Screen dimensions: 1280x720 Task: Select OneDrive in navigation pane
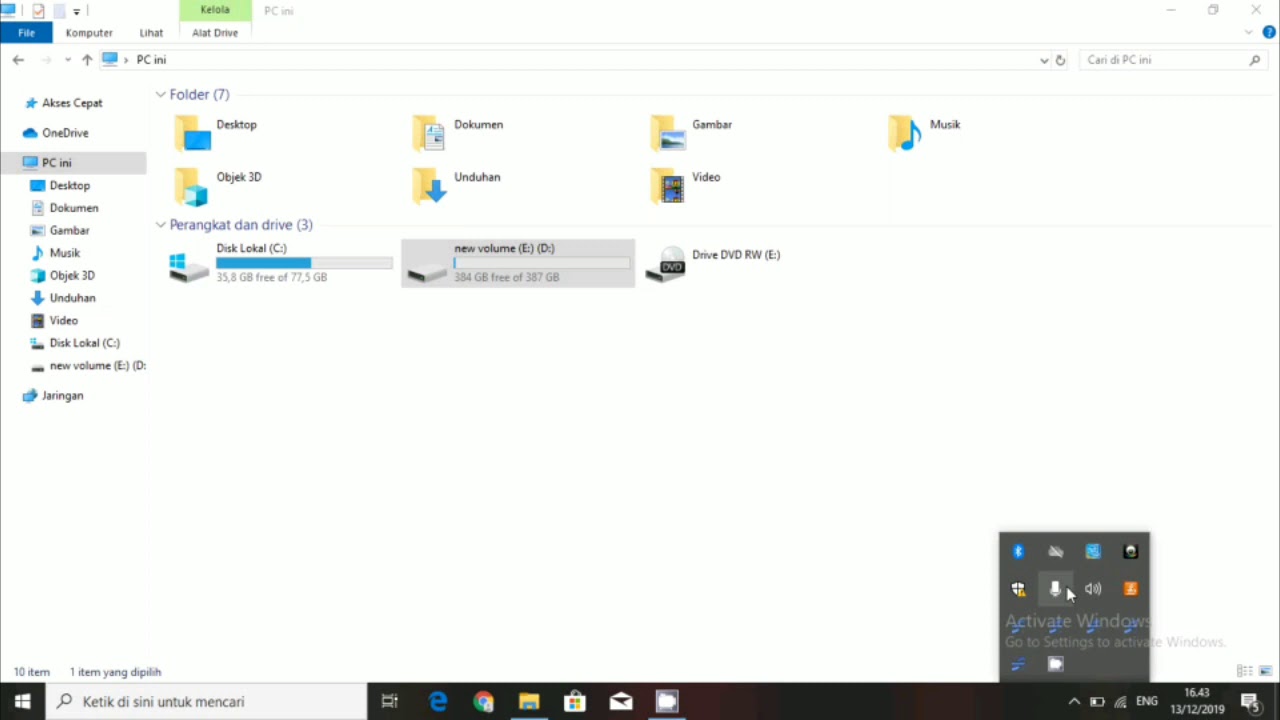[65, 133]
